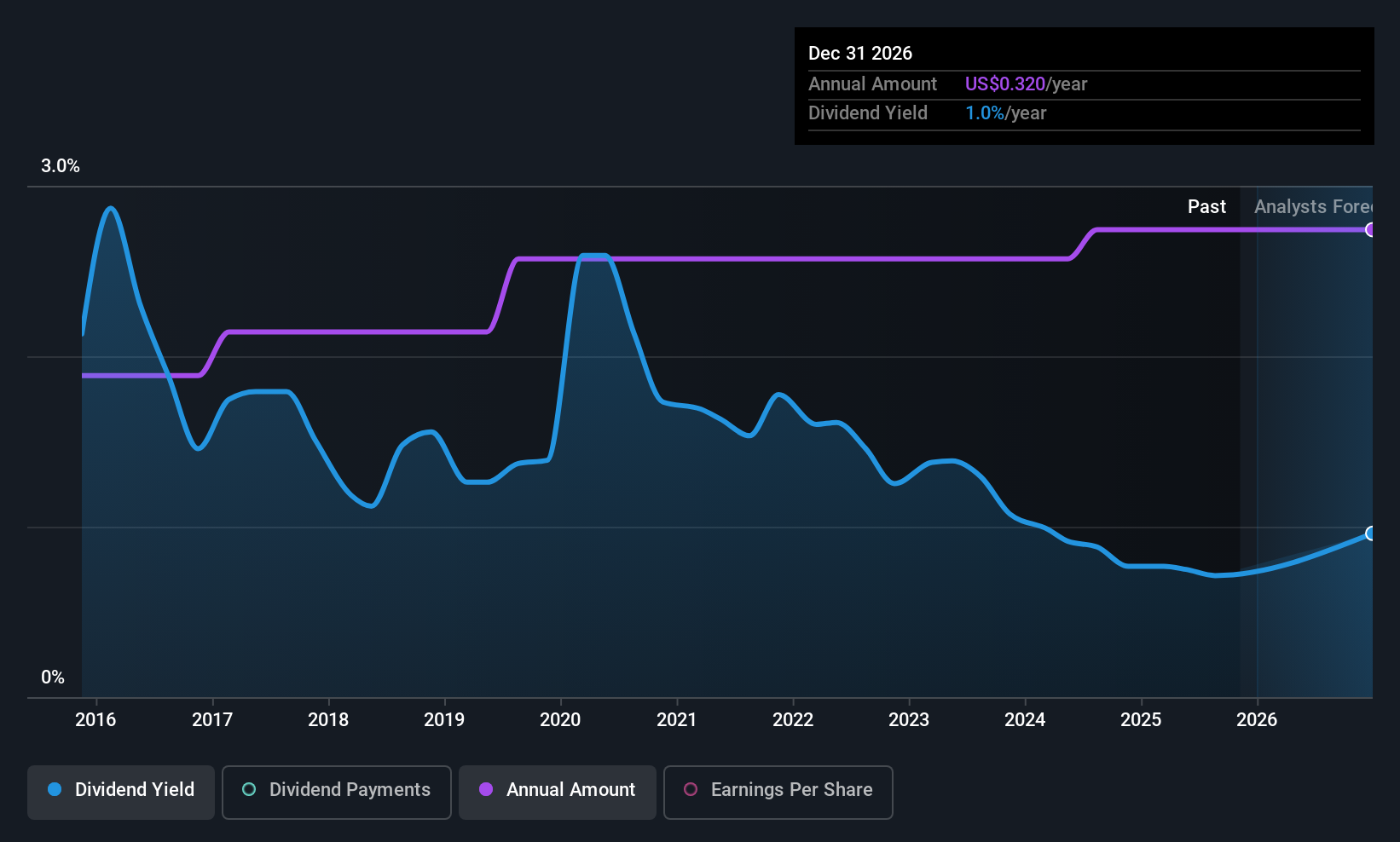
Task: Click the 3.0% y-axis label
Action: (x=61, y=165)
